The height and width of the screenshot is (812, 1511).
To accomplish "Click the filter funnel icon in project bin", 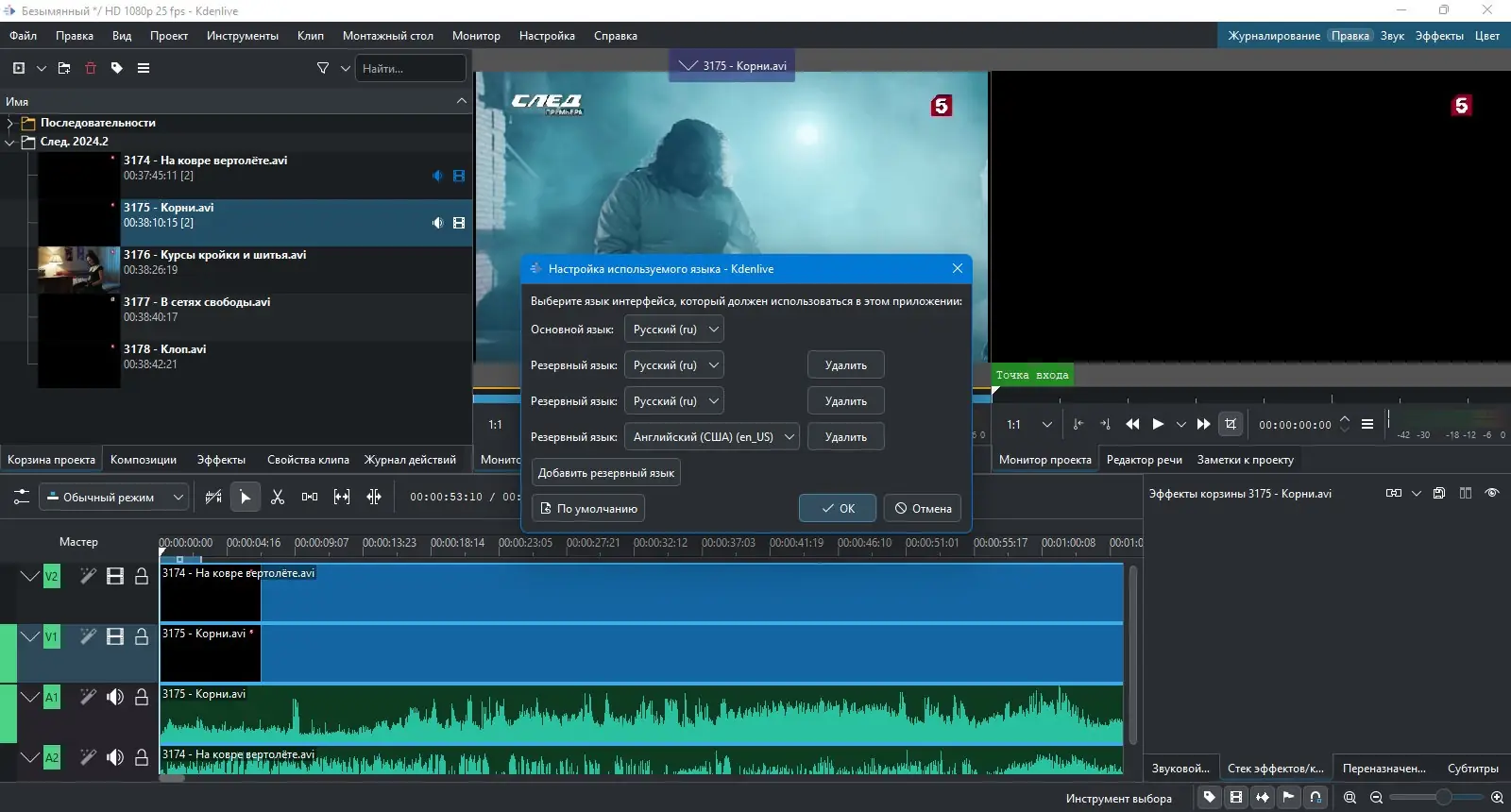I will (x=323, y=68).
